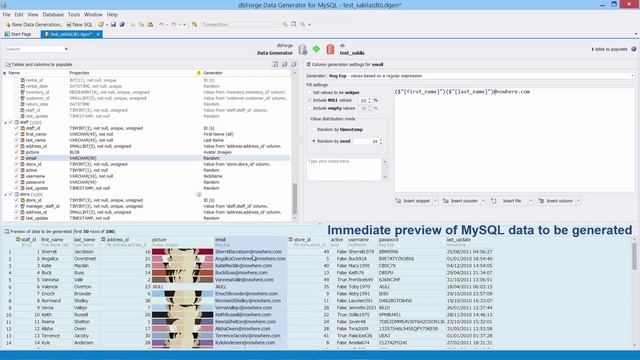Click the NULL values percentage stepper
The height and width of the screenshot is (360, 640).
(369, 100)
